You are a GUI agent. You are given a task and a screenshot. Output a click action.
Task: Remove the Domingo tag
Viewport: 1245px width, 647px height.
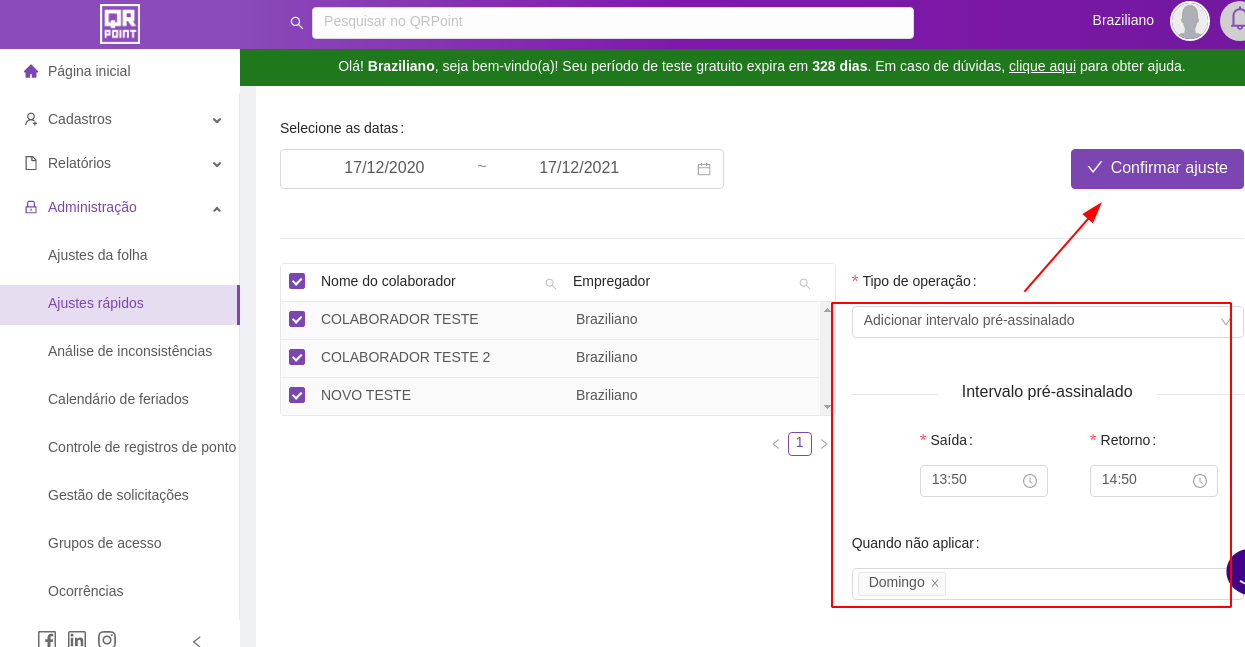[935, 584]
